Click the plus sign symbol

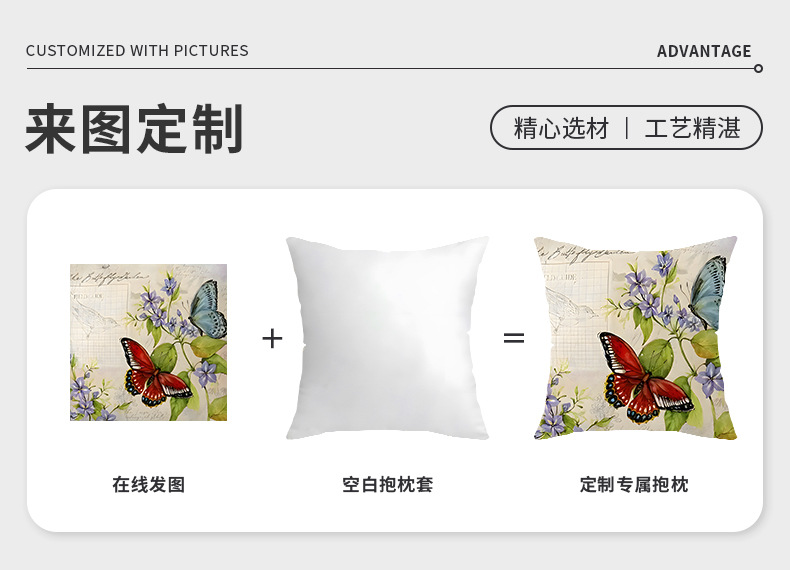coord(272,338)
